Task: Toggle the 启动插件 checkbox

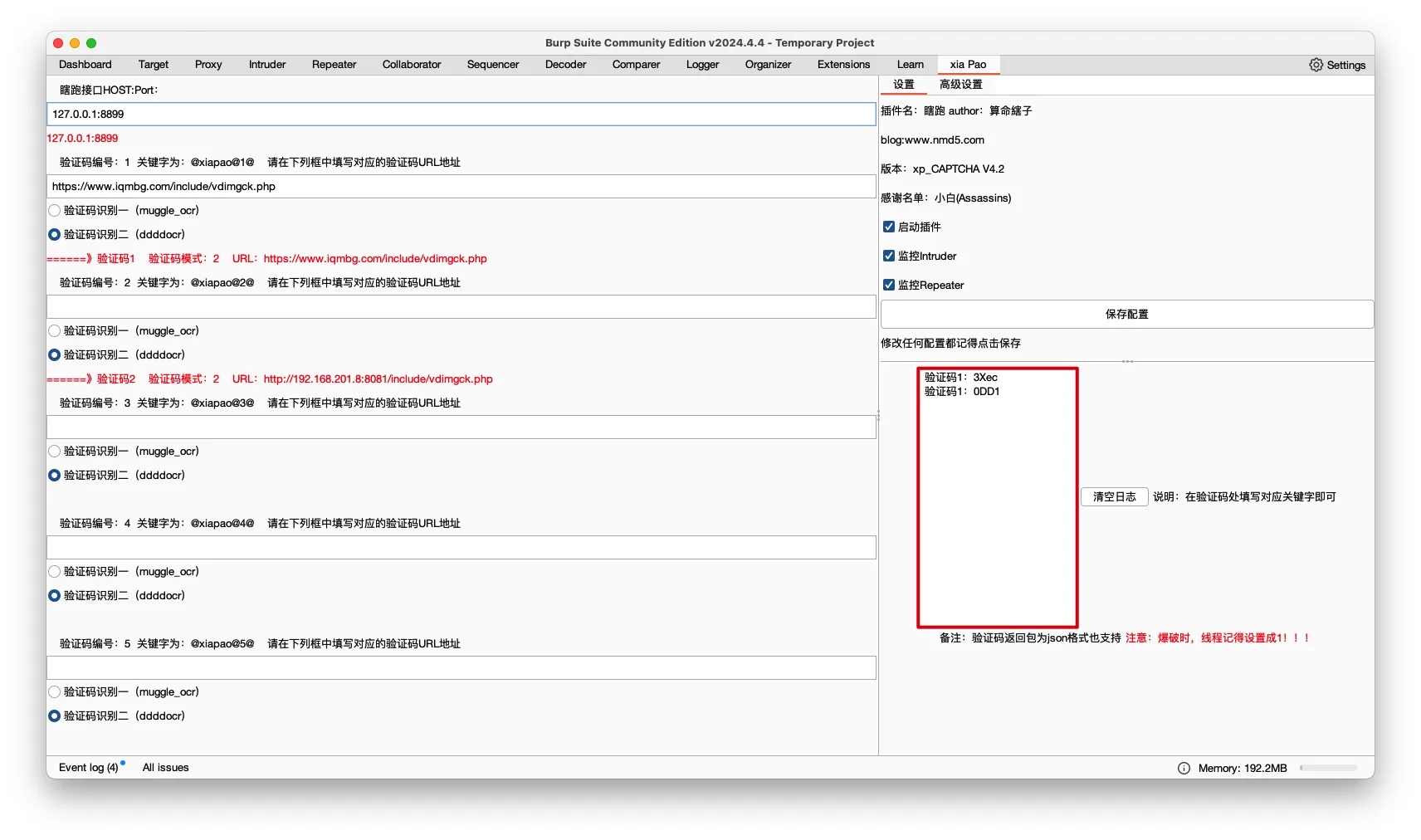Action: pos(889,227)
